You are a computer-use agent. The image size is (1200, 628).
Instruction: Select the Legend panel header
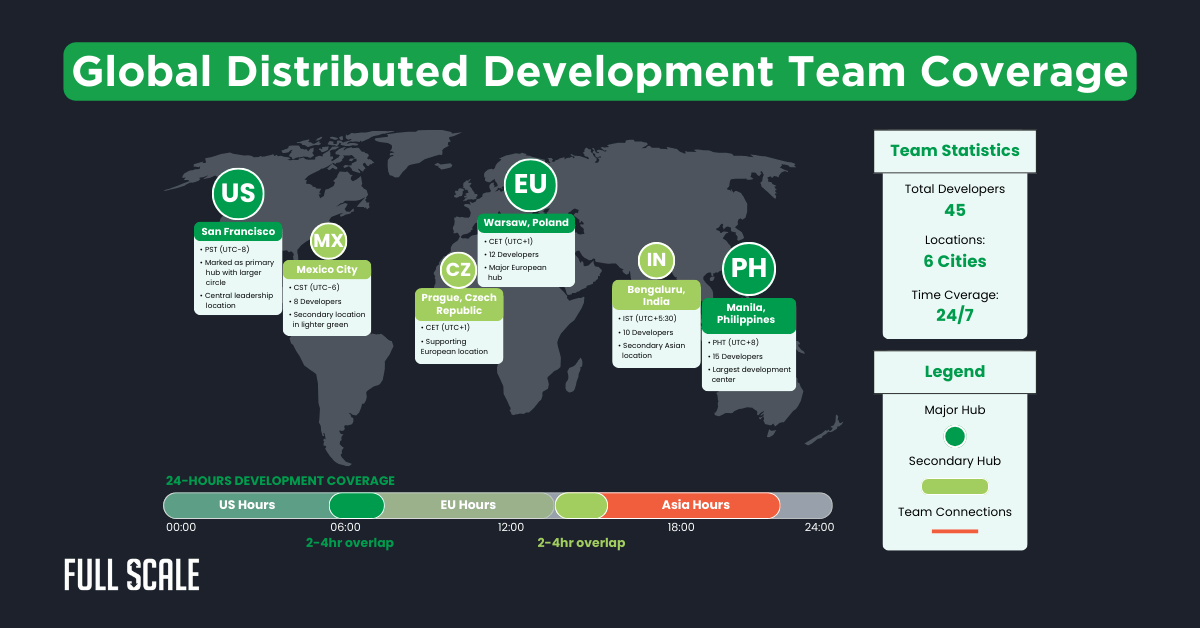pos(954,372)
